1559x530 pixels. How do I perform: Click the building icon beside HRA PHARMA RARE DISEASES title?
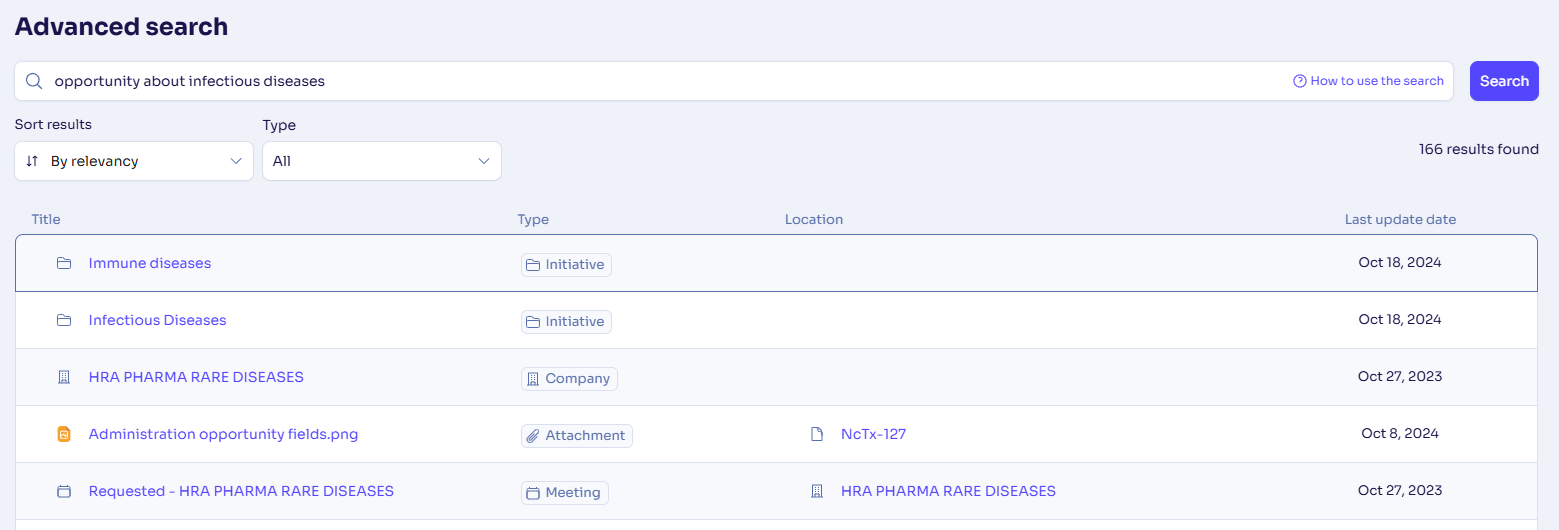[x=64, y=378]
